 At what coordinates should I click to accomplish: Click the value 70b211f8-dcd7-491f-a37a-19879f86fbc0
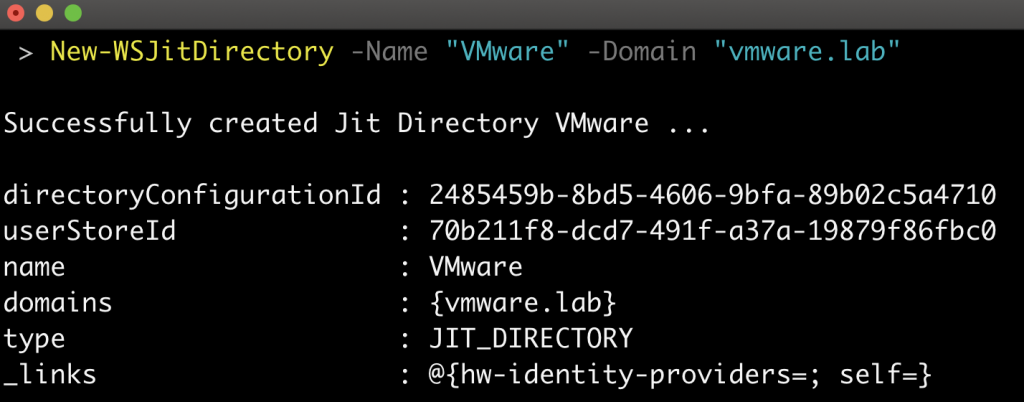[x=712, y=230]
